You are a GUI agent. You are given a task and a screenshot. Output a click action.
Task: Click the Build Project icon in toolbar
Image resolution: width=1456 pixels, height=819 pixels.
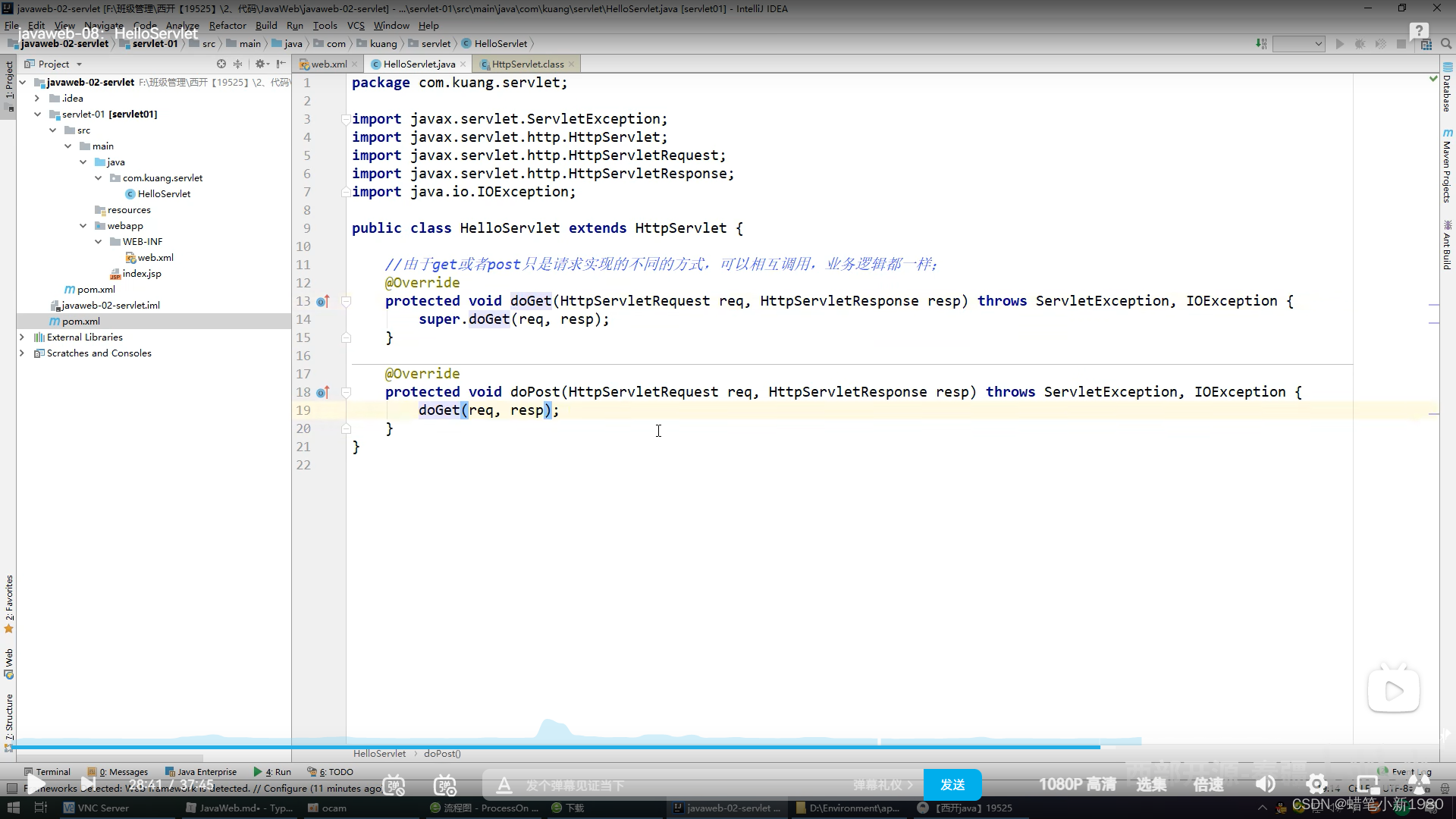coord(1260,44)
